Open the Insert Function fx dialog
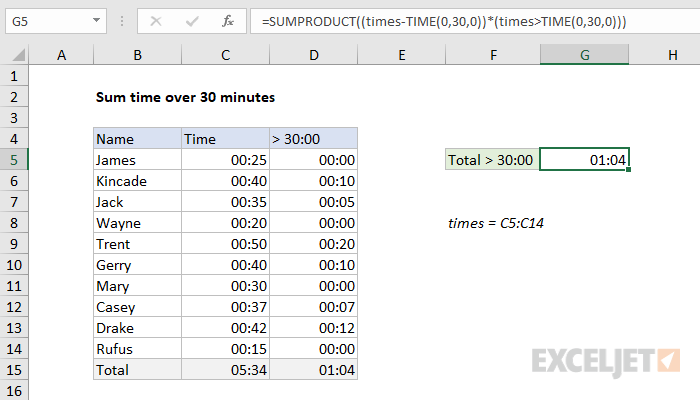Viewport: 700px width, 400px height. pyautogui.click(x=228, y=20)
